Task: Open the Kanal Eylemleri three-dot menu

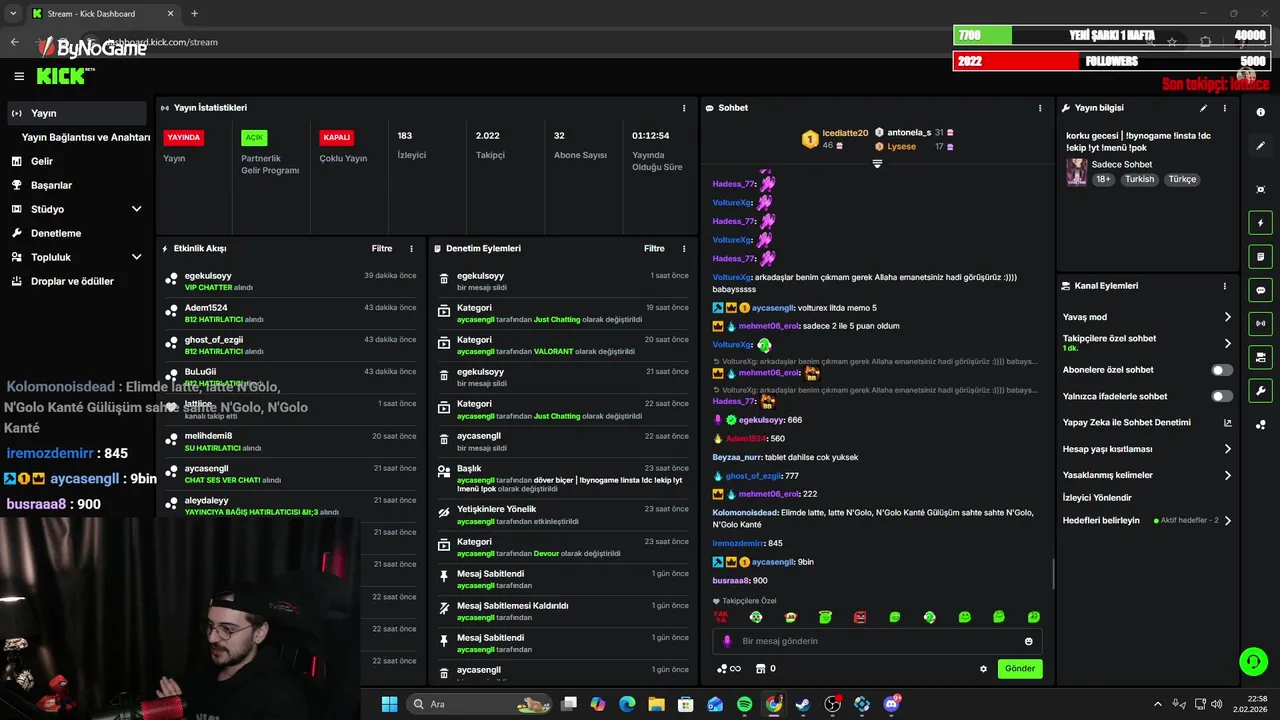Action: click(1225, 286)
